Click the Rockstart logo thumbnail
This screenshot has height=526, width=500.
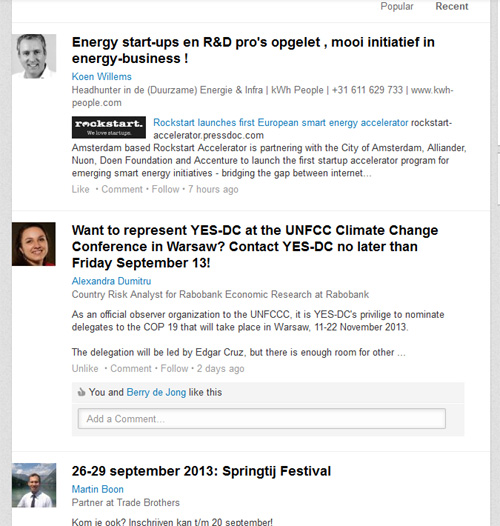click(x=109, y=127)
